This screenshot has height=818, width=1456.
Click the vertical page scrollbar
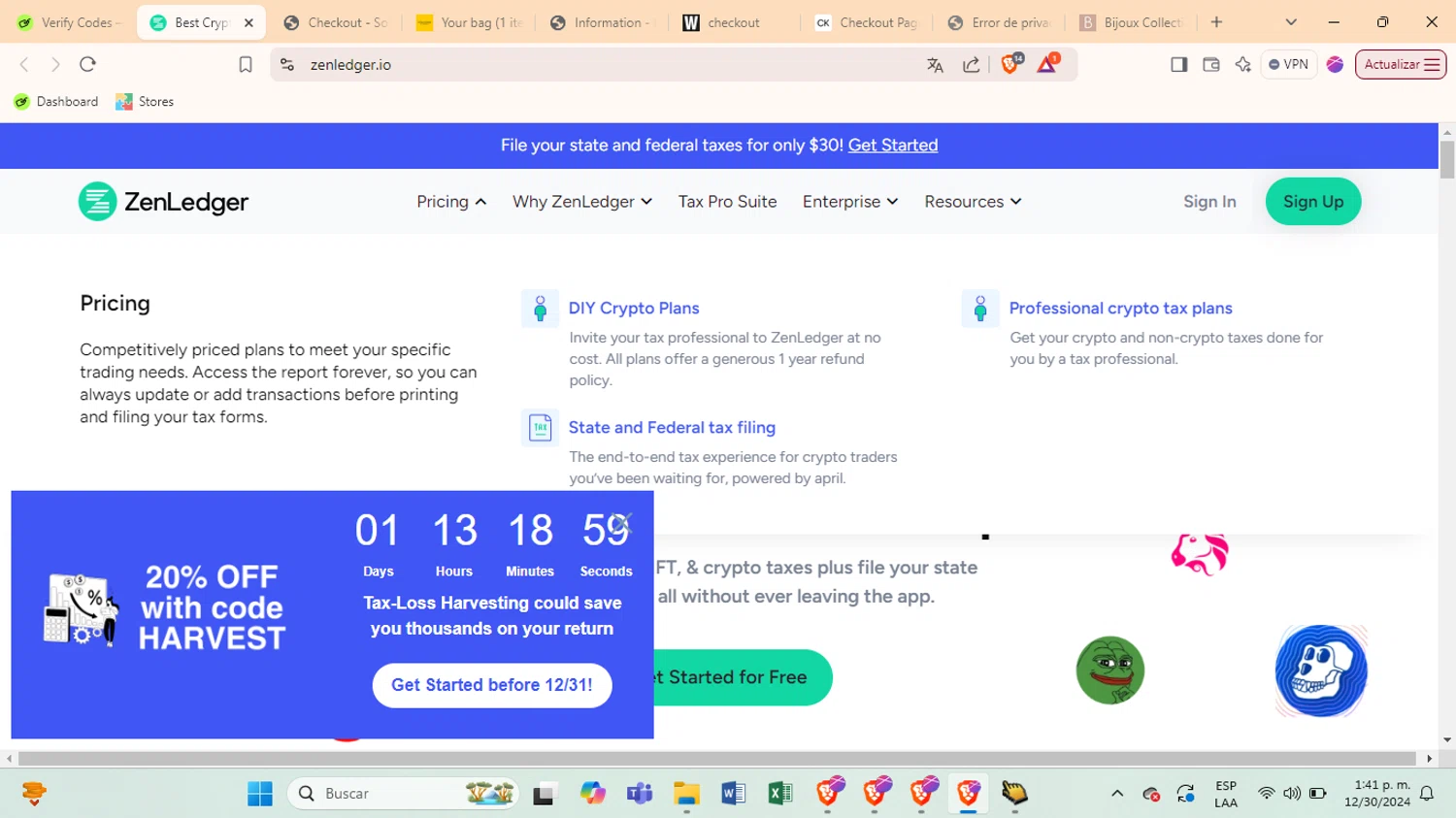[x=1447, y=159]
